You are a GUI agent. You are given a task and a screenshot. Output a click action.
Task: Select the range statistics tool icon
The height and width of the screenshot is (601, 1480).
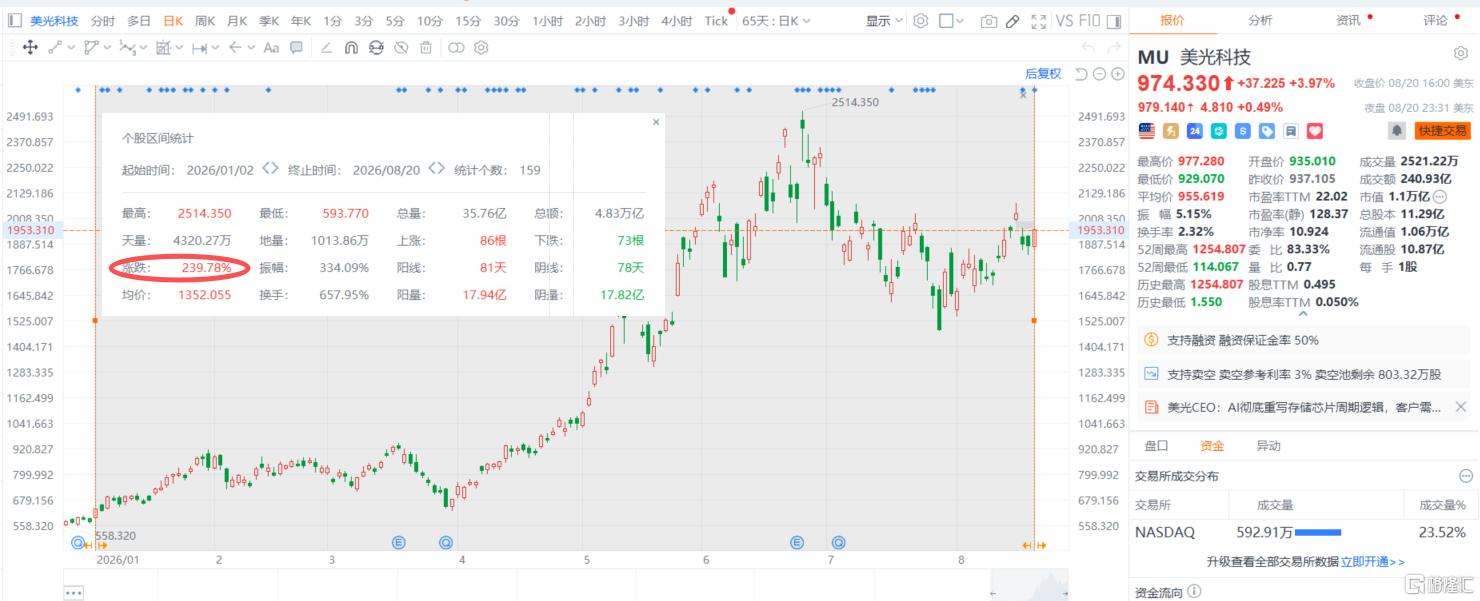click(164, 47)
